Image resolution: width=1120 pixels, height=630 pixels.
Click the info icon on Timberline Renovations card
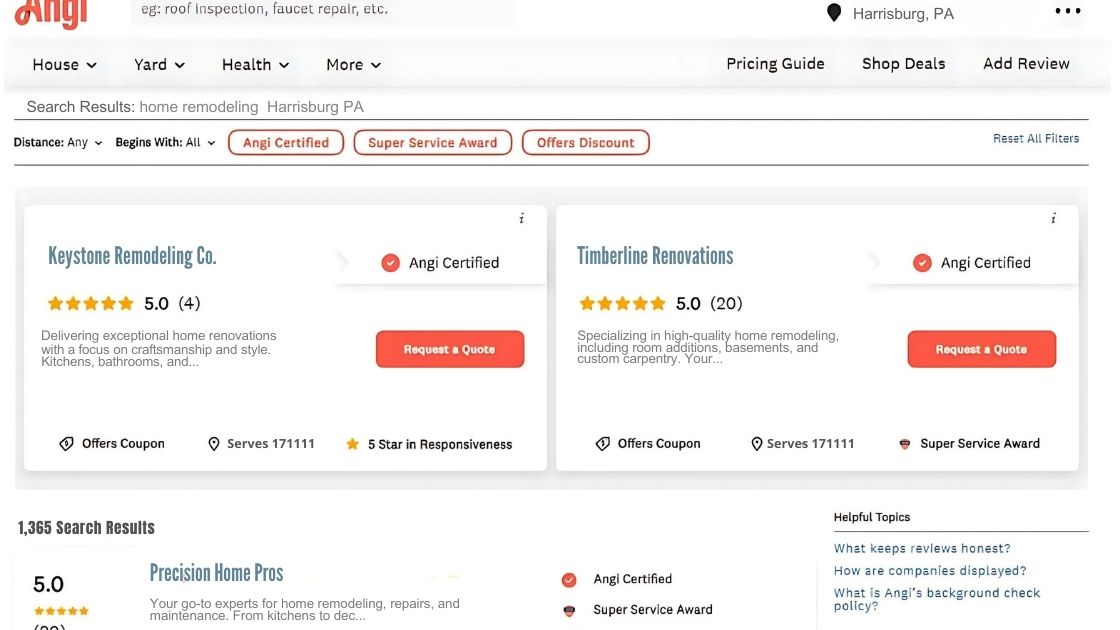point(1053,219)
